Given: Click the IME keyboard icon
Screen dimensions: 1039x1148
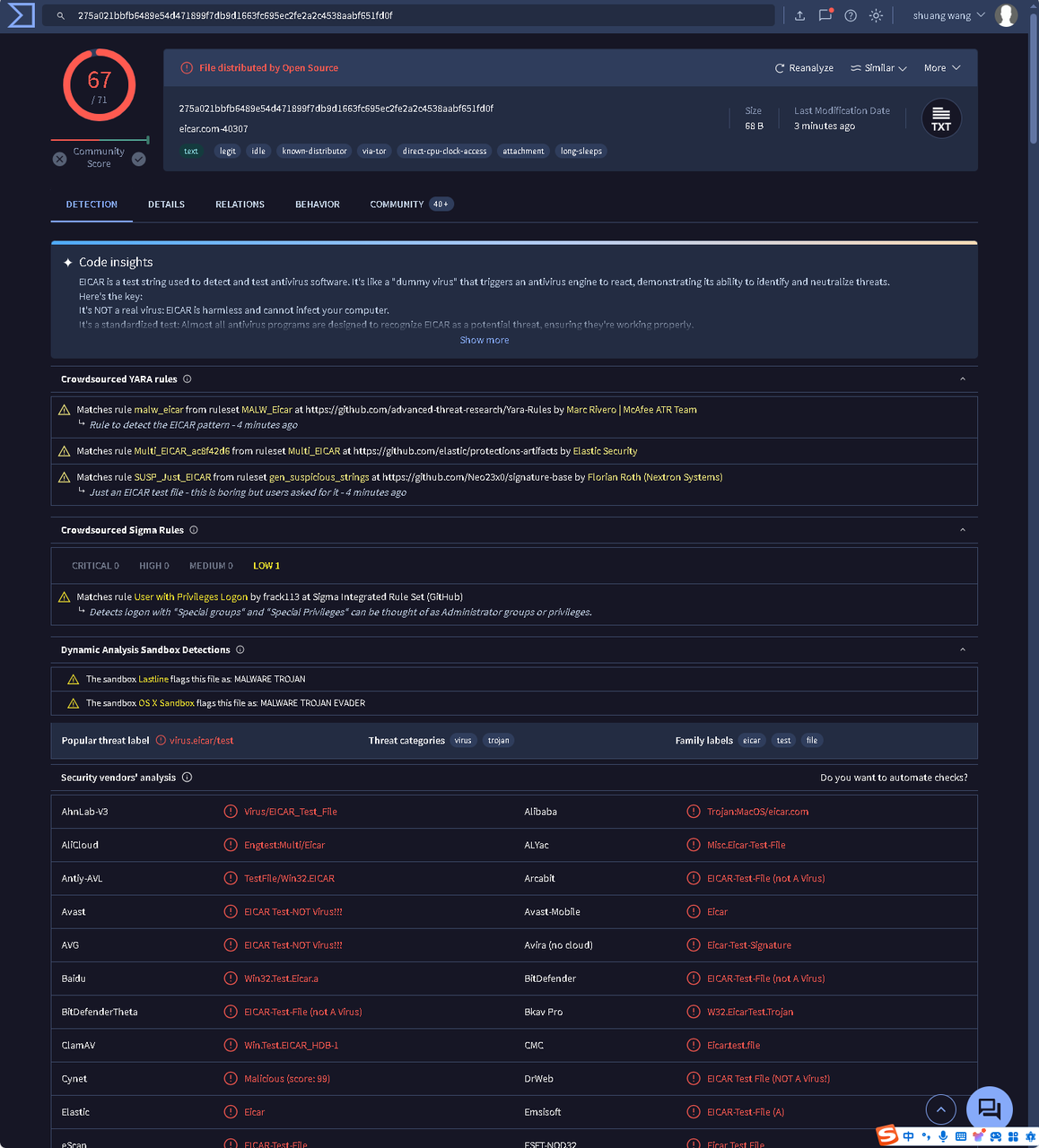Looking at the screenshot, I should pyautogui.click(x=961, y=1136).
